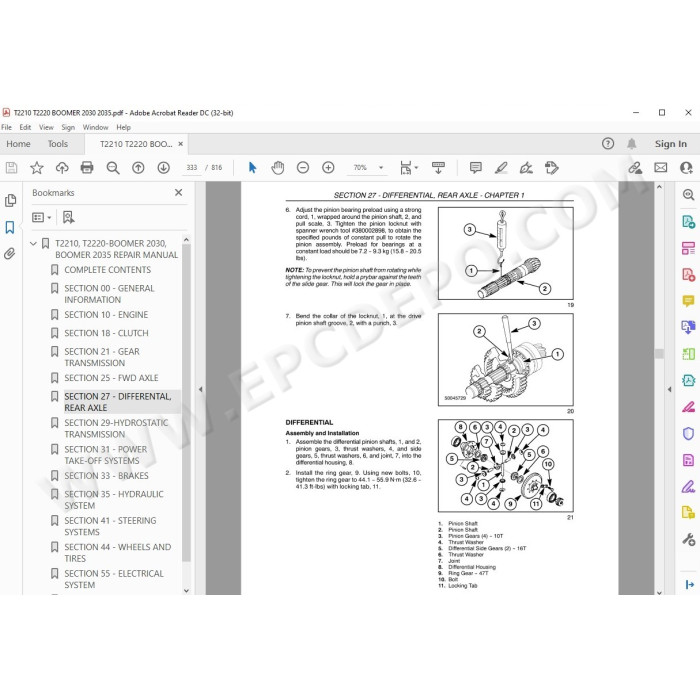Viewport: 700px width, 700px height.
Task: Collapse the T2210 repair manual bookmark tree
Action: (x=33, y=244)
